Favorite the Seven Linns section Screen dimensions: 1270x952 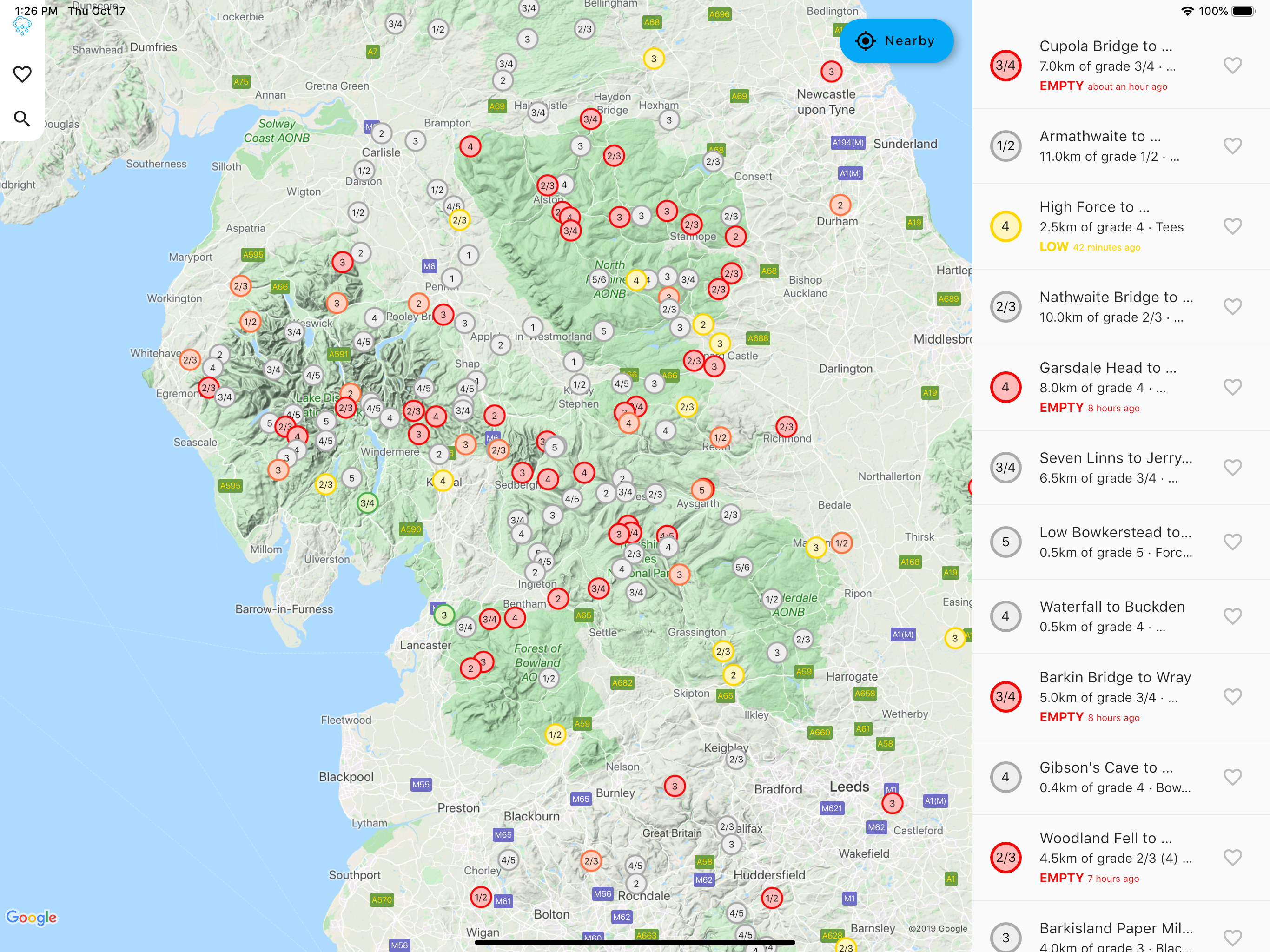click(x=1232, y=467)
